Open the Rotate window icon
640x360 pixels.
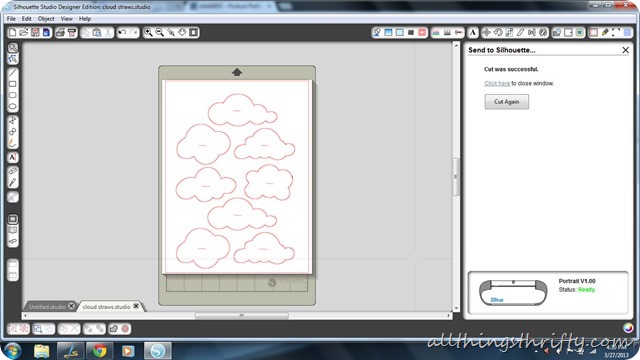coord(498,32)
